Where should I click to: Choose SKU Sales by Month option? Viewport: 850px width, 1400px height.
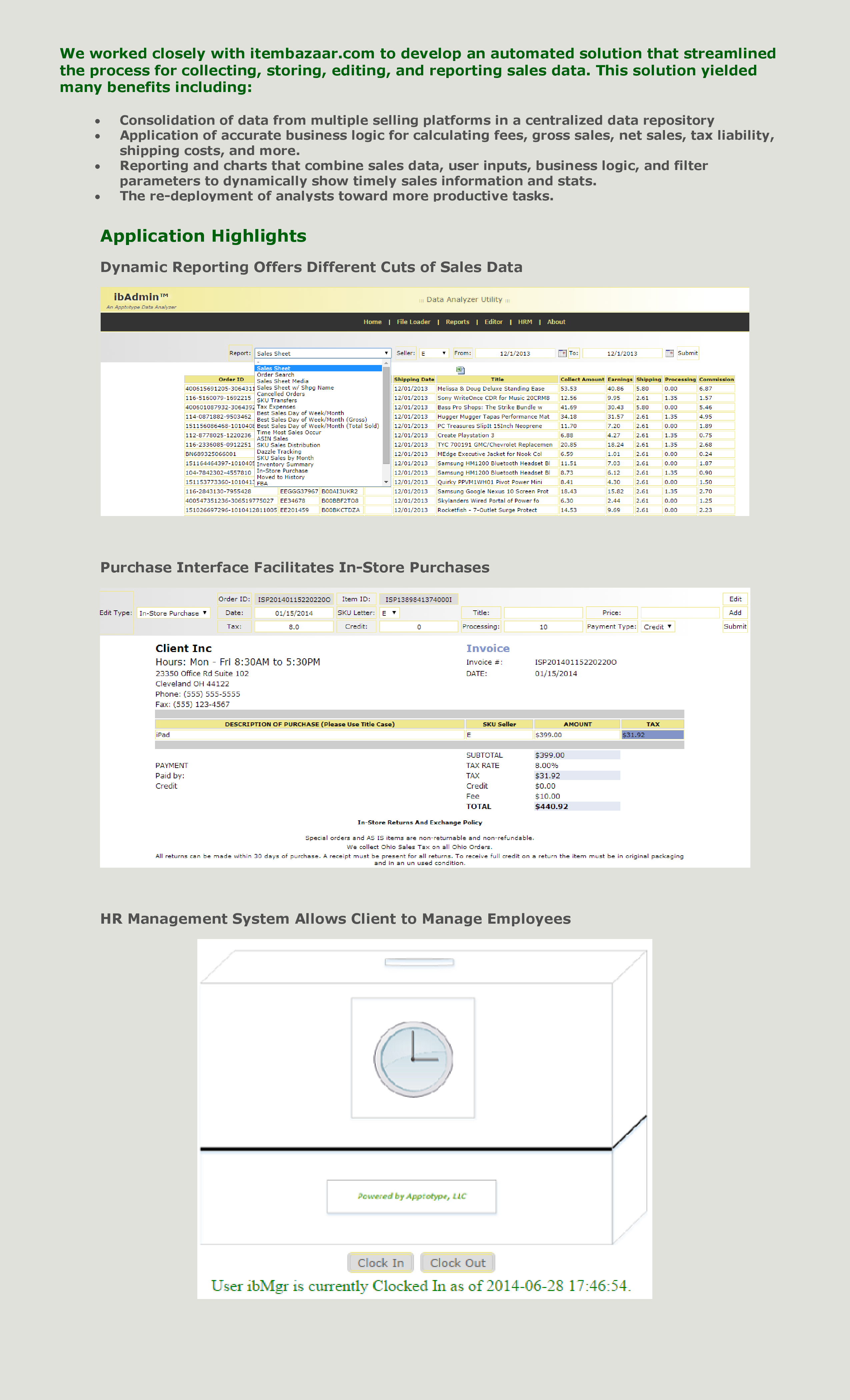(x=318, y=458)
